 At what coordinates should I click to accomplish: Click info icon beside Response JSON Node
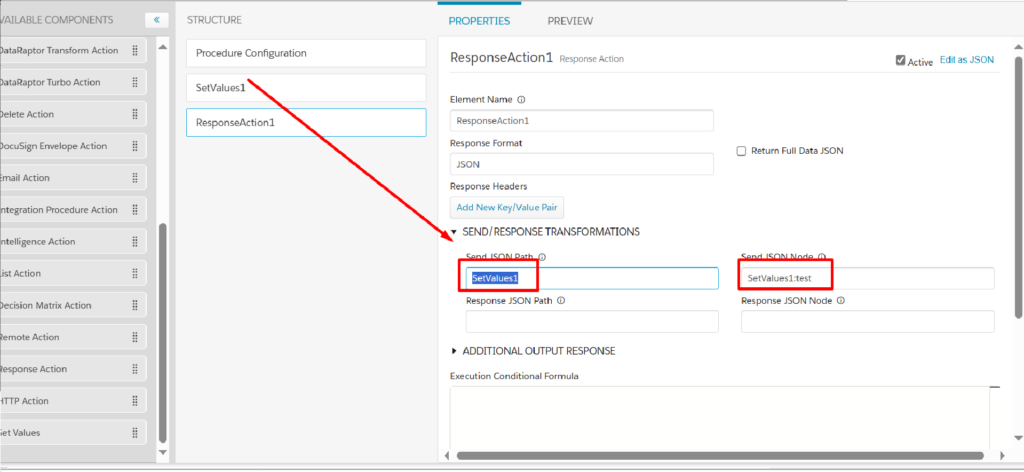coord(840,301)
